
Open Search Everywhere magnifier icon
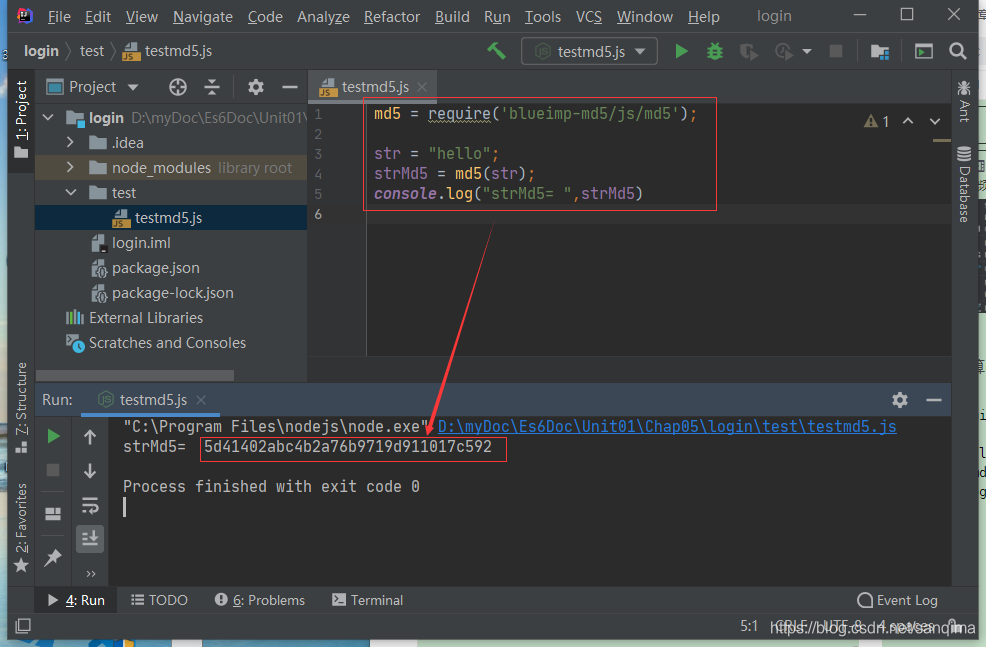click(x=958, y=52)
